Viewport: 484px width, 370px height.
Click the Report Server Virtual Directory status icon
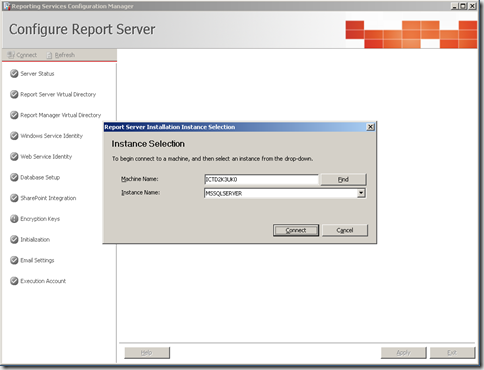click(14, 94)
